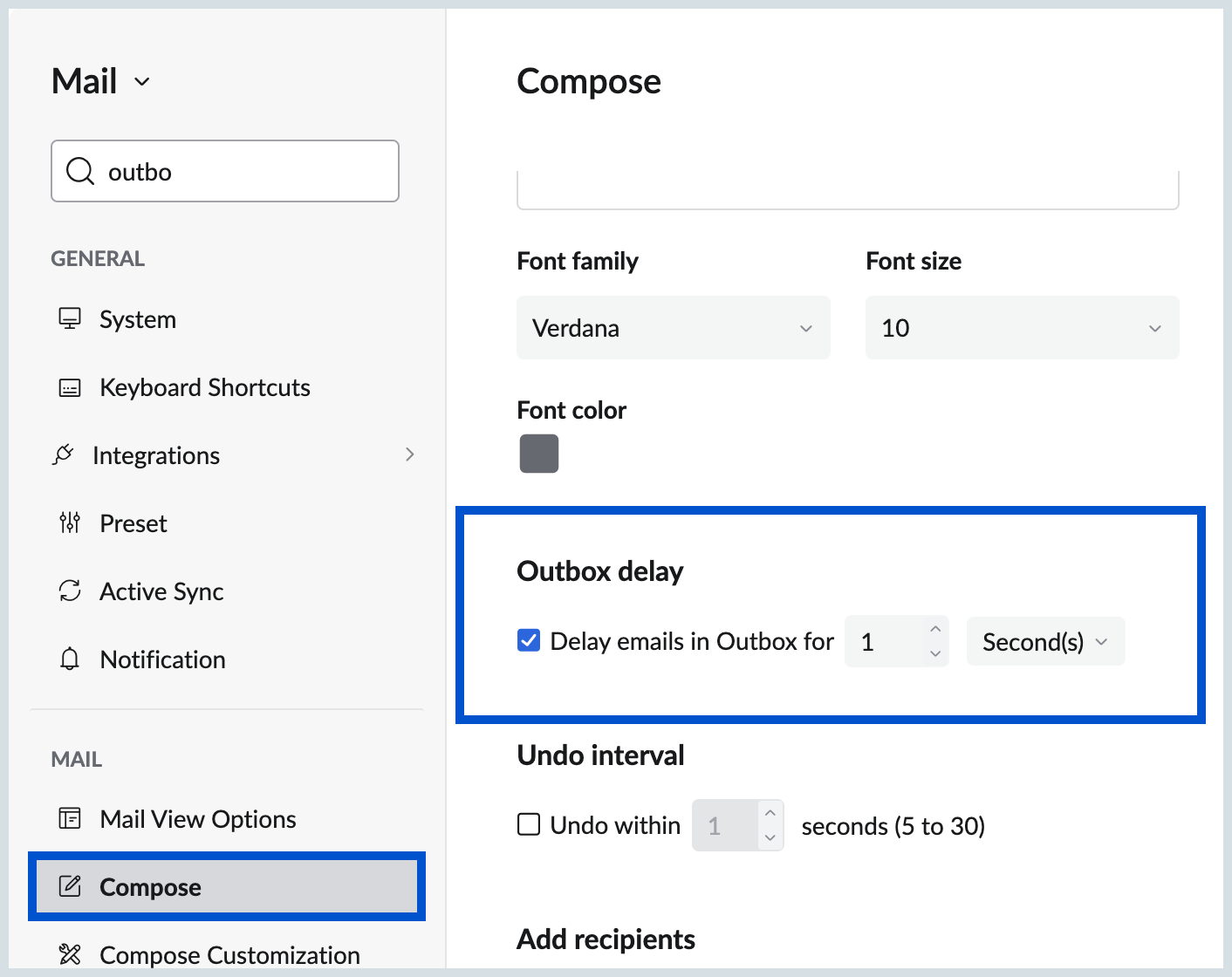Screen dimensions: 1232x977
Task: Open the Font family Verdana dropdown
Action: (673, 328)
